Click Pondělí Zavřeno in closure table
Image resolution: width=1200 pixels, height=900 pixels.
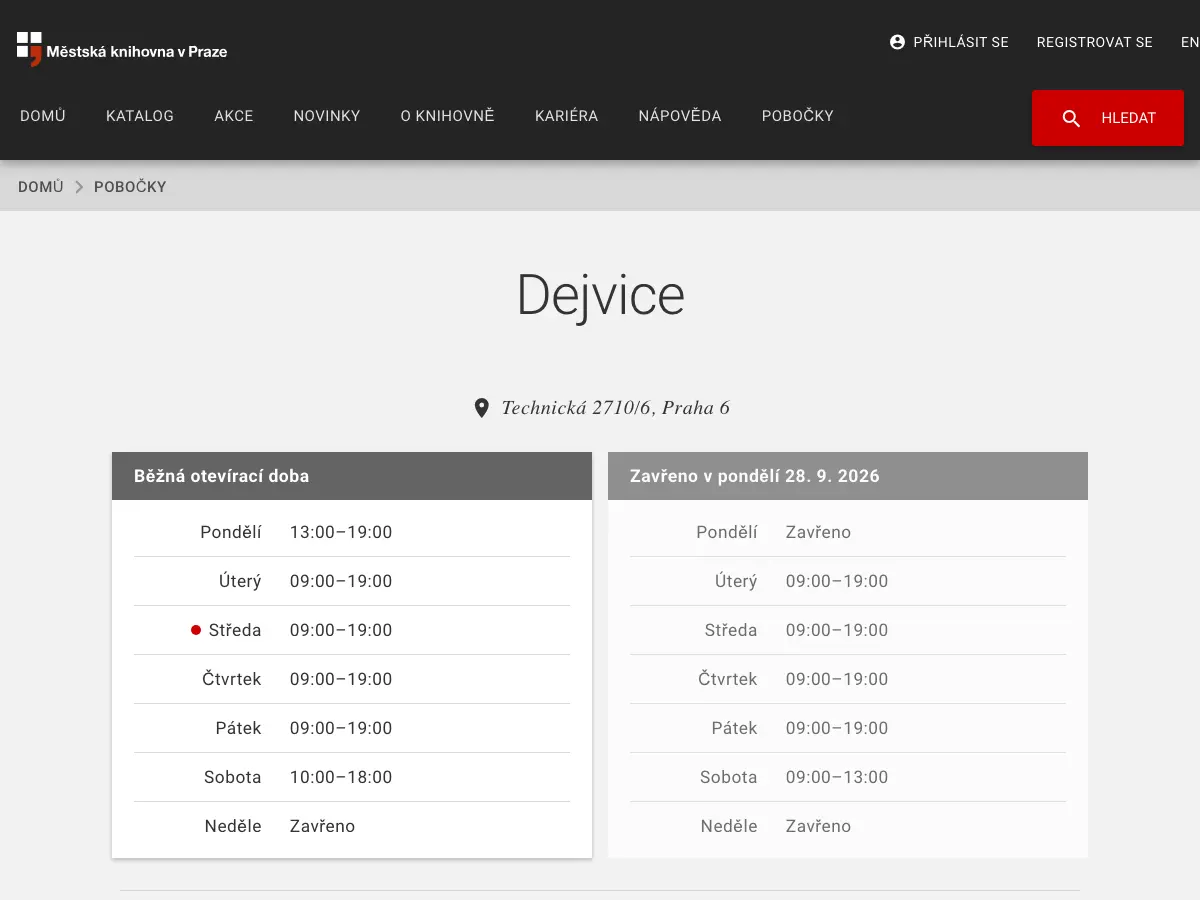coord(818,532)
